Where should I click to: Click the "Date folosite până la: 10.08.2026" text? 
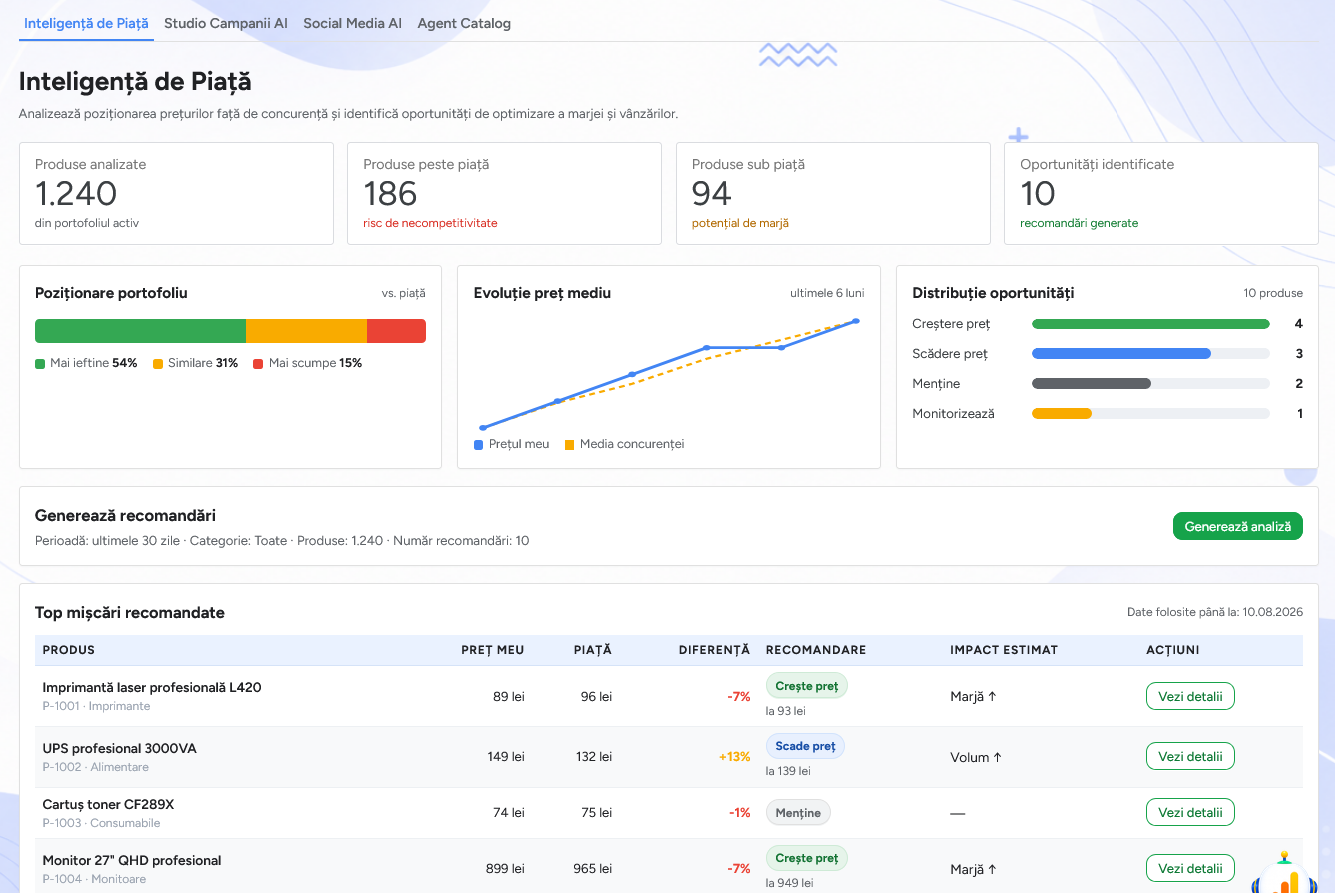point(1215,613)
